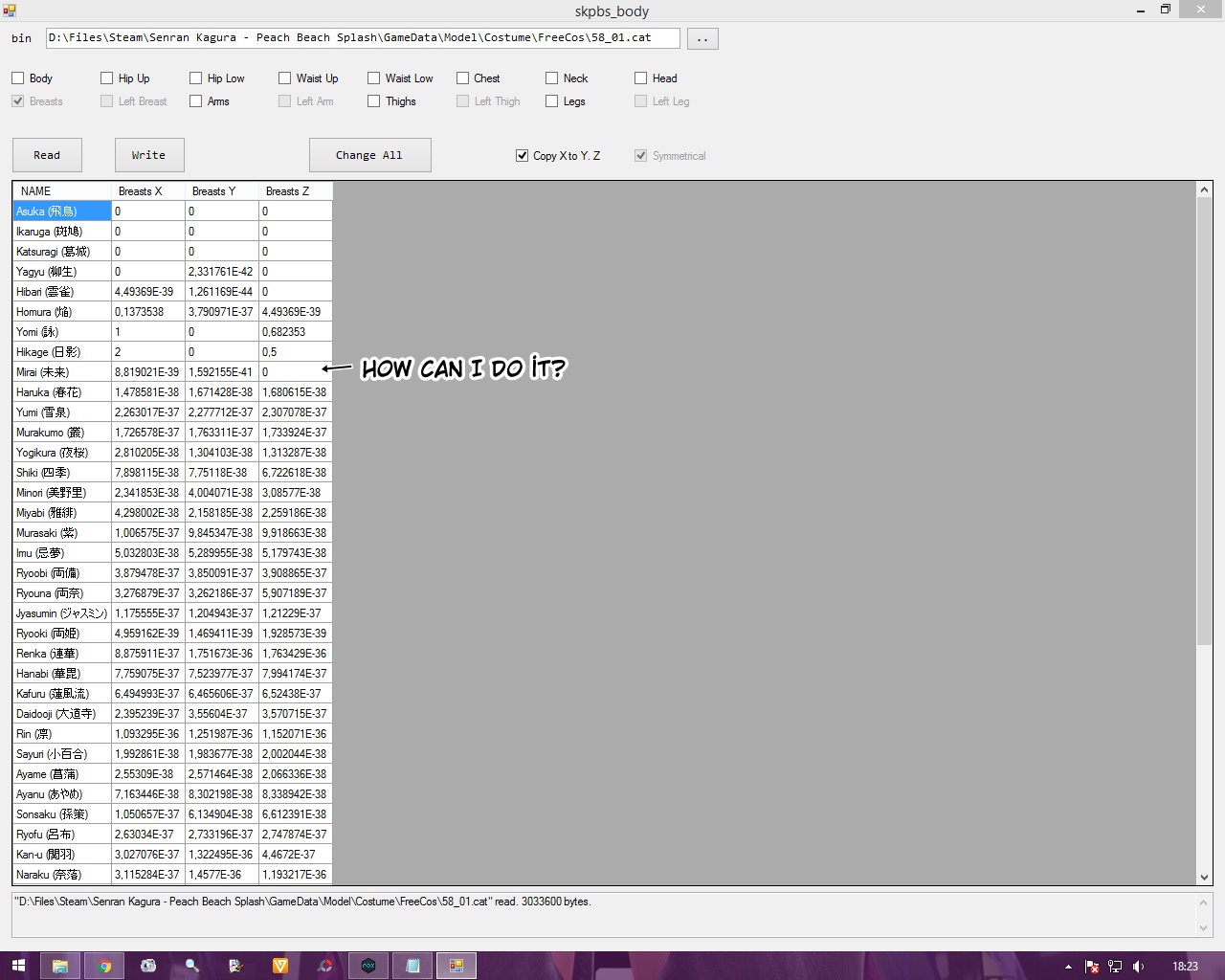
Task: Enable the Legs checkbox
Action: tap(552, 101)
